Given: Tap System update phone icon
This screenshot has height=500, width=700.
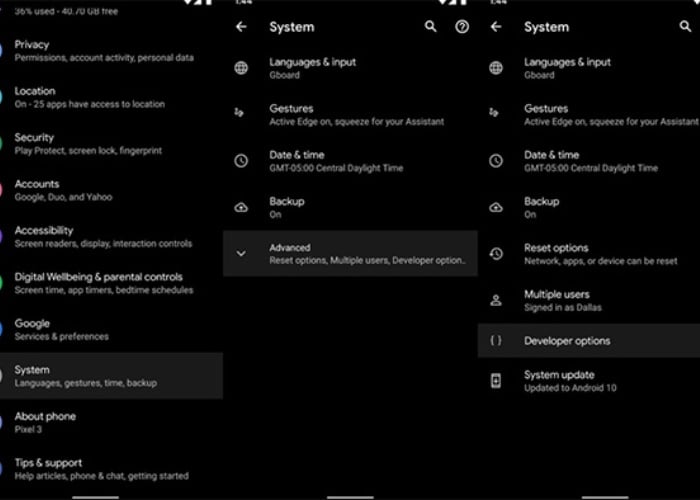Looking at the screenshot, I should pos(496,381).
